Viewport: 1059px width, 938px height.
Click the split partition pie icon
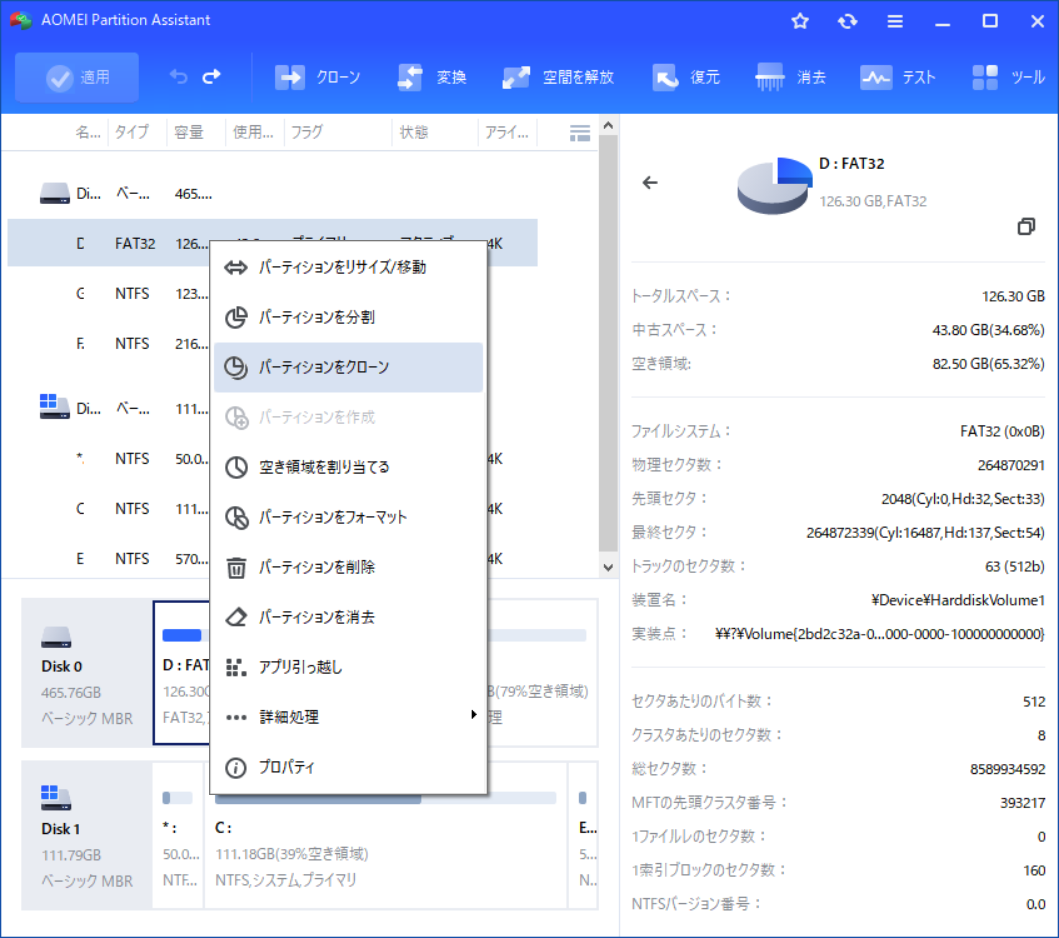pyautogui.click(x=236, y=317)
